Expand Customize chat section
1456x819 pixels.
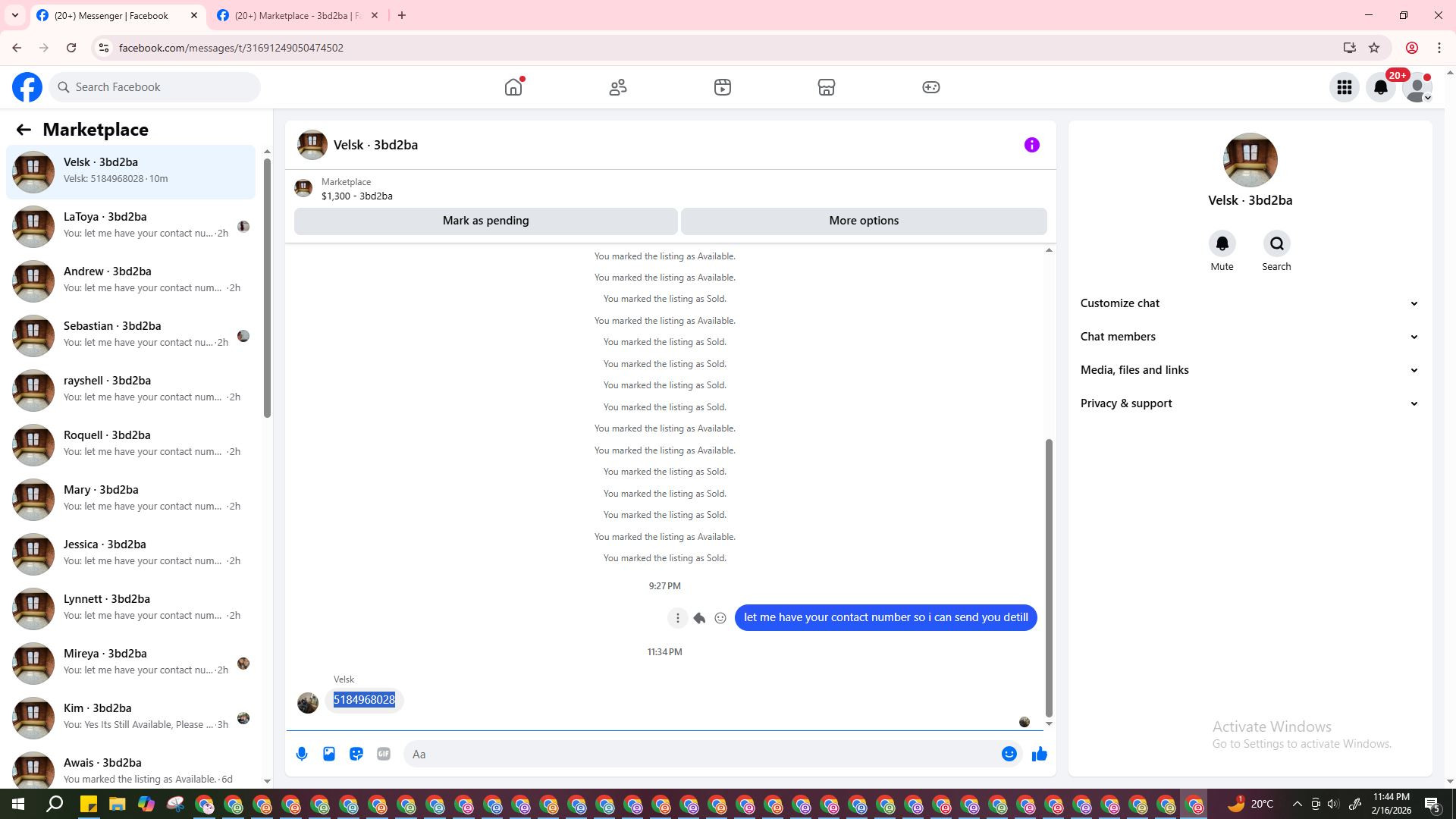tap(1249, 303)
